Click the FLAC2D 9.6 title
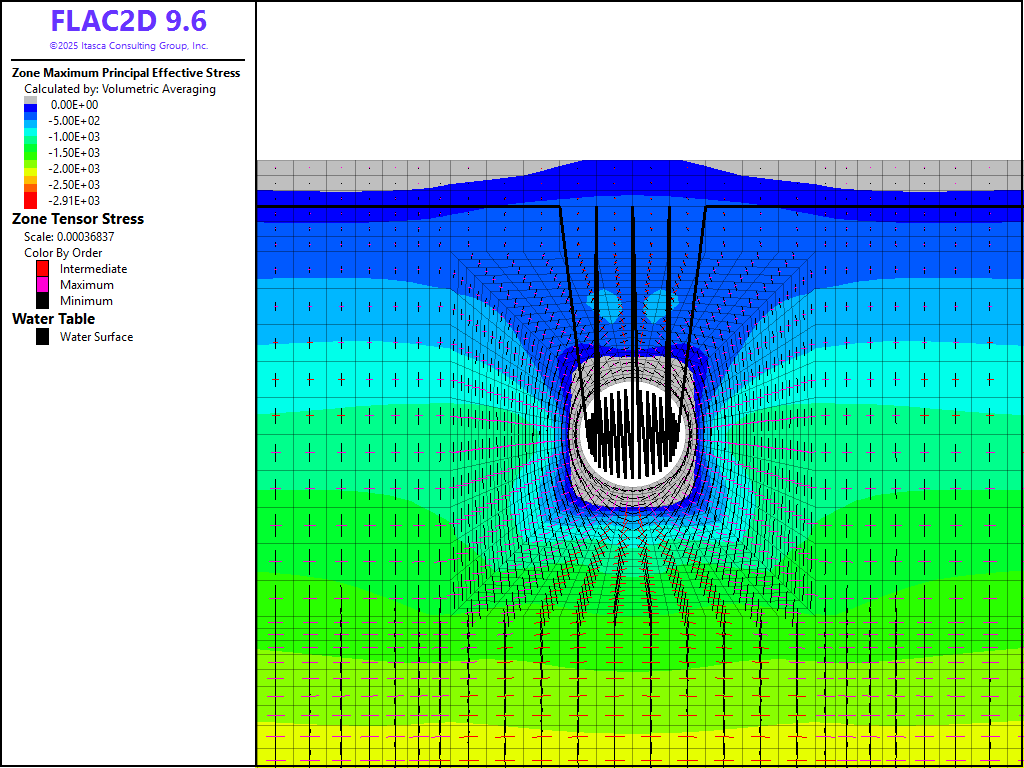This screenshot has width=1024, height=768. [x=129, y=21]
